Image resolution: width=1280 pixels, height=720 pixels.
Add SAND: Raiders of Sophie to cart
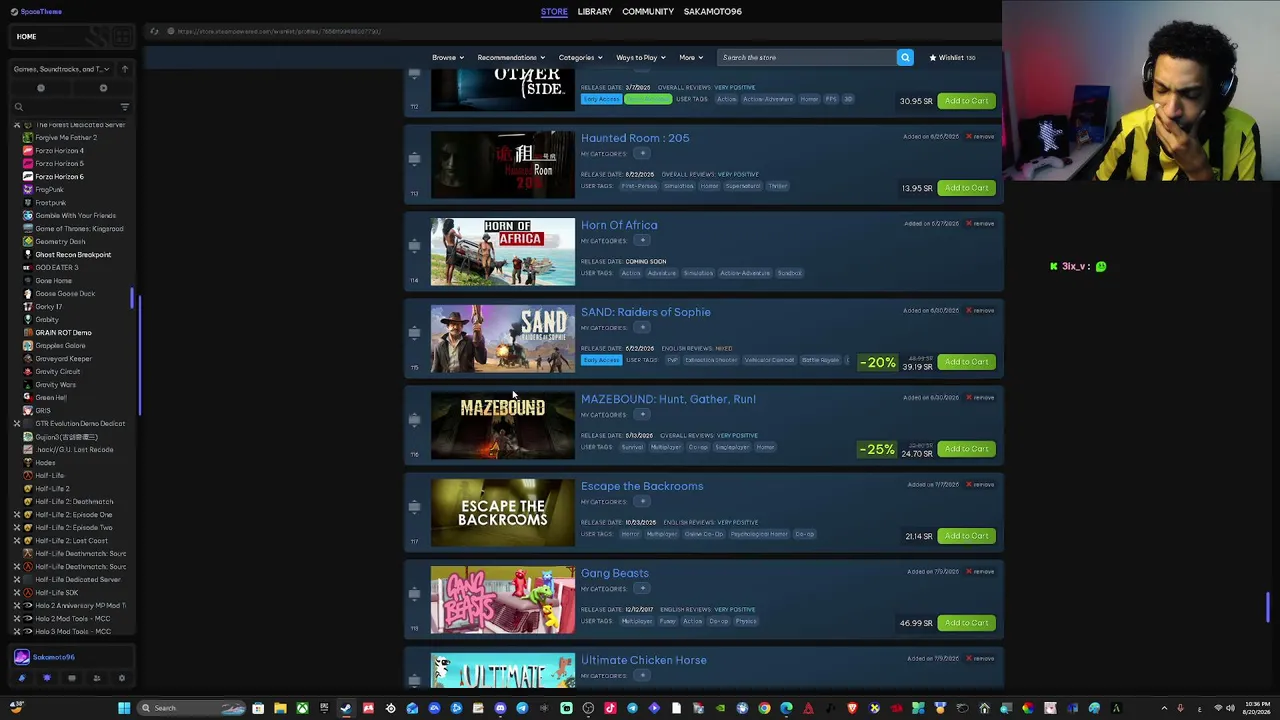coord(966,362)
